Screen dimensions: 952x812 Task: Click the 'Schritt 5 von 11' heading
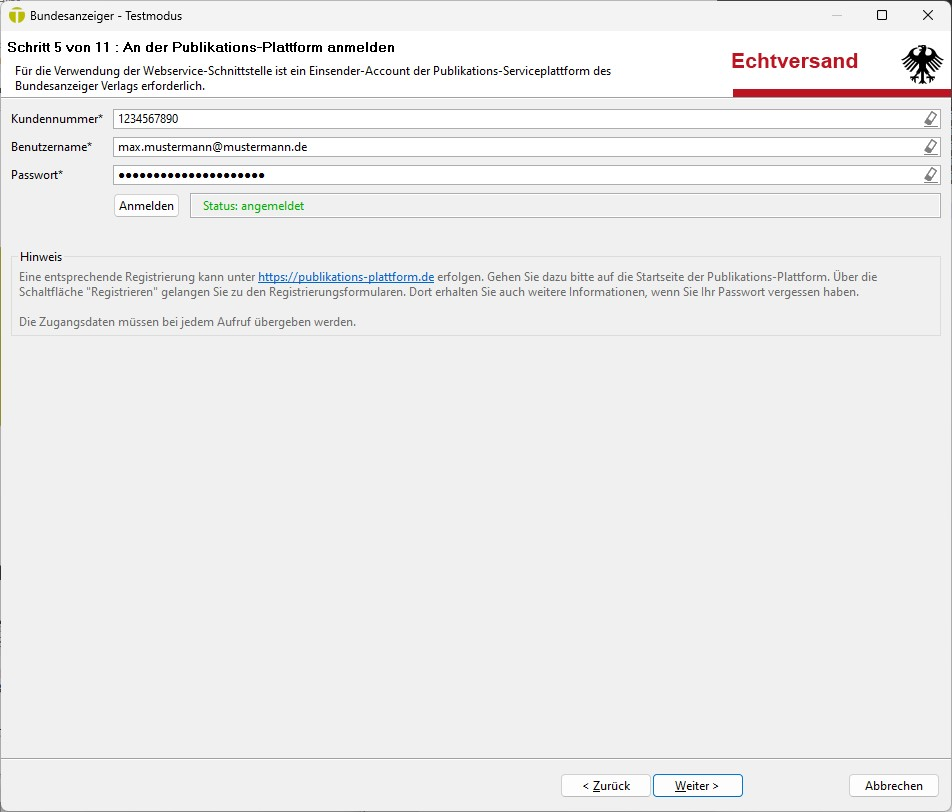pyautogui.click(x=200, y=47)
